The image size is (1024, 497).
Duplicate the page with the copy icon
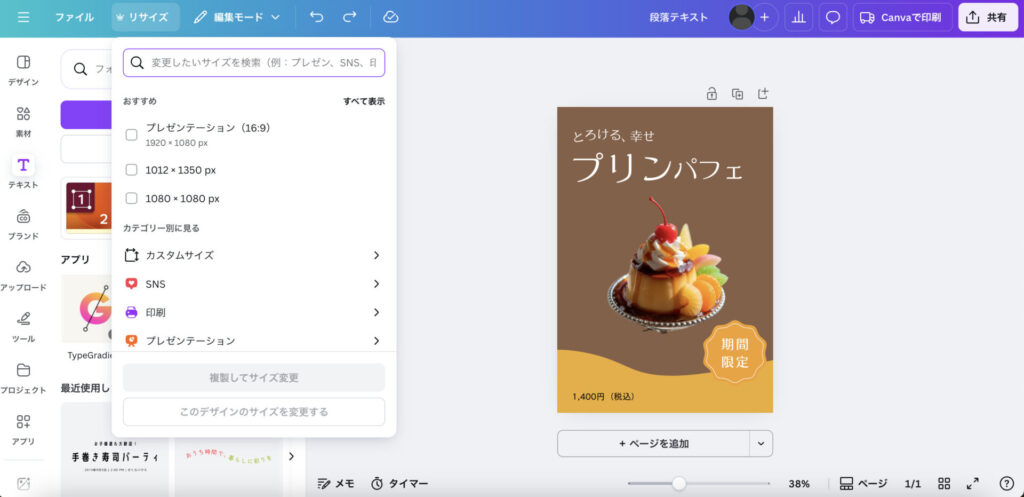click(x=737, y=94)
